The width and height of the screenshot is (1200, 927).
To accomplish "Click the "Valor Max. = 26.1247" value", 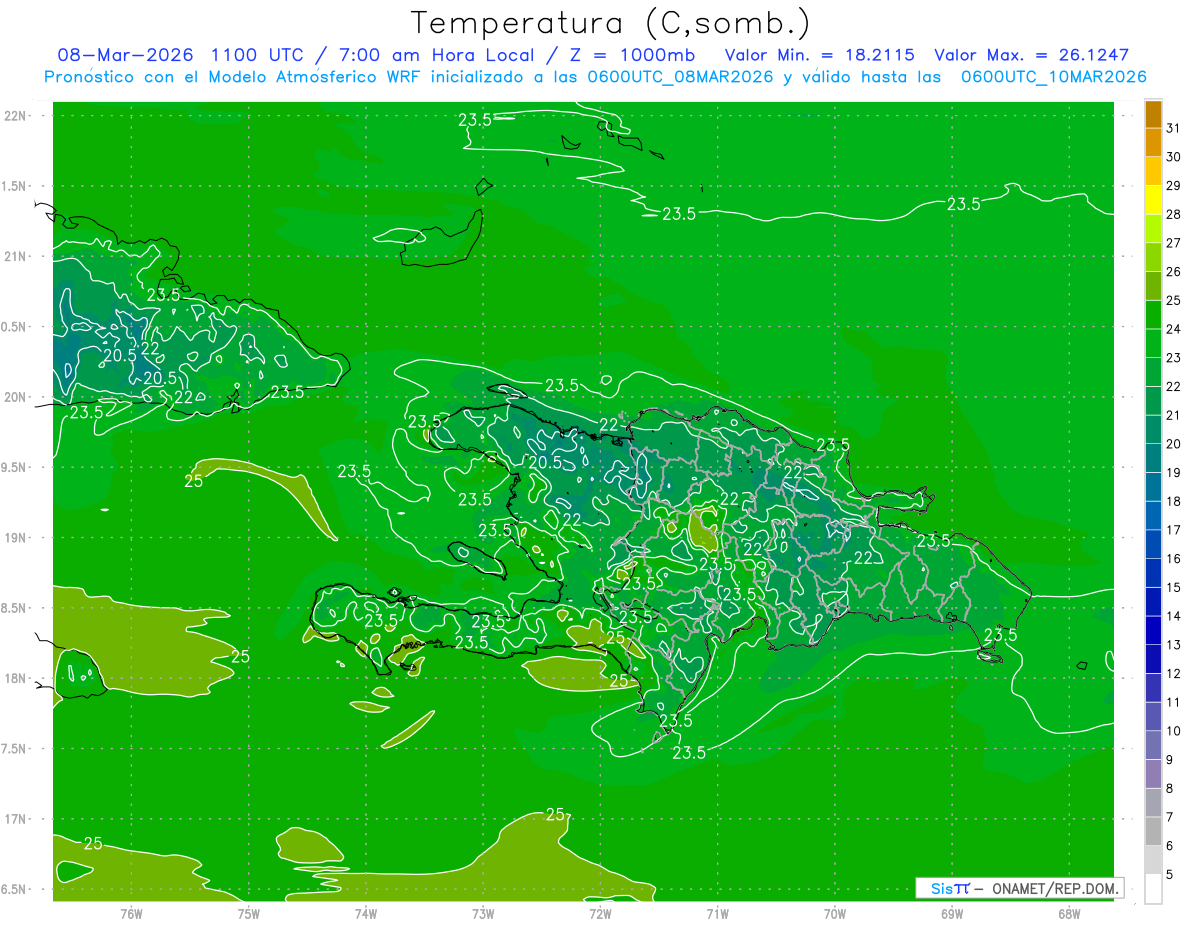I will point(1032,55).
